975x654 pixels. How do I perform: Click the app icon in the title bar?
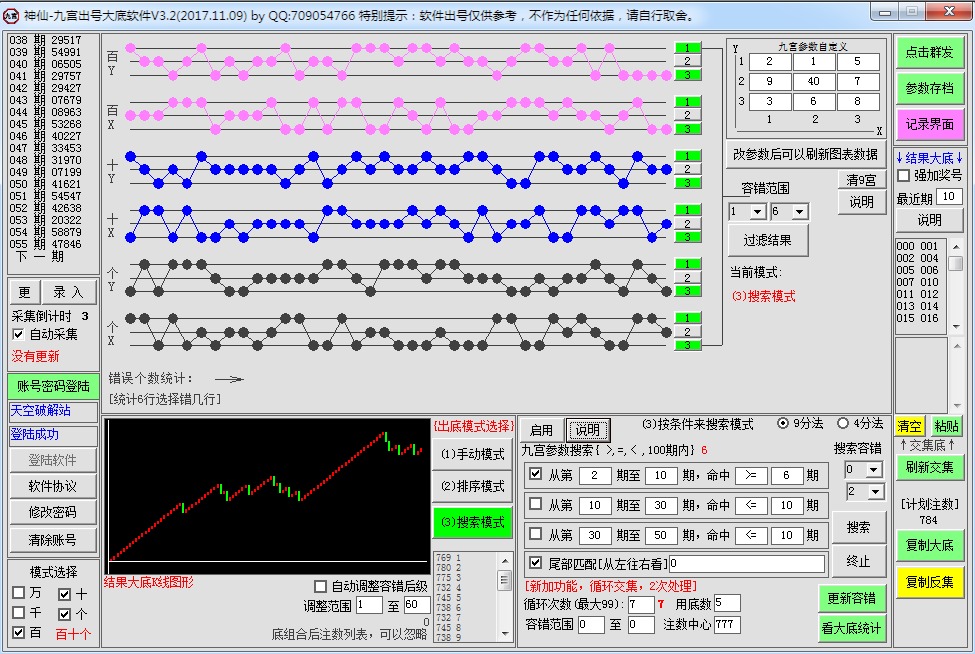click(x=10, y=15)
